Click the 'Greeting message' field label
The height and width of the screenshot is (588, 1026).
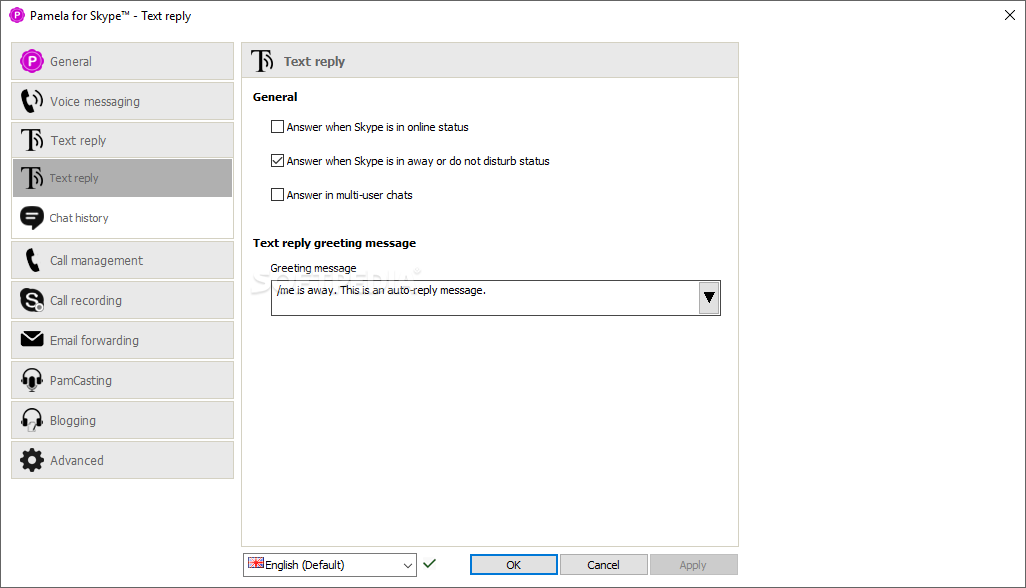(313, 268)
